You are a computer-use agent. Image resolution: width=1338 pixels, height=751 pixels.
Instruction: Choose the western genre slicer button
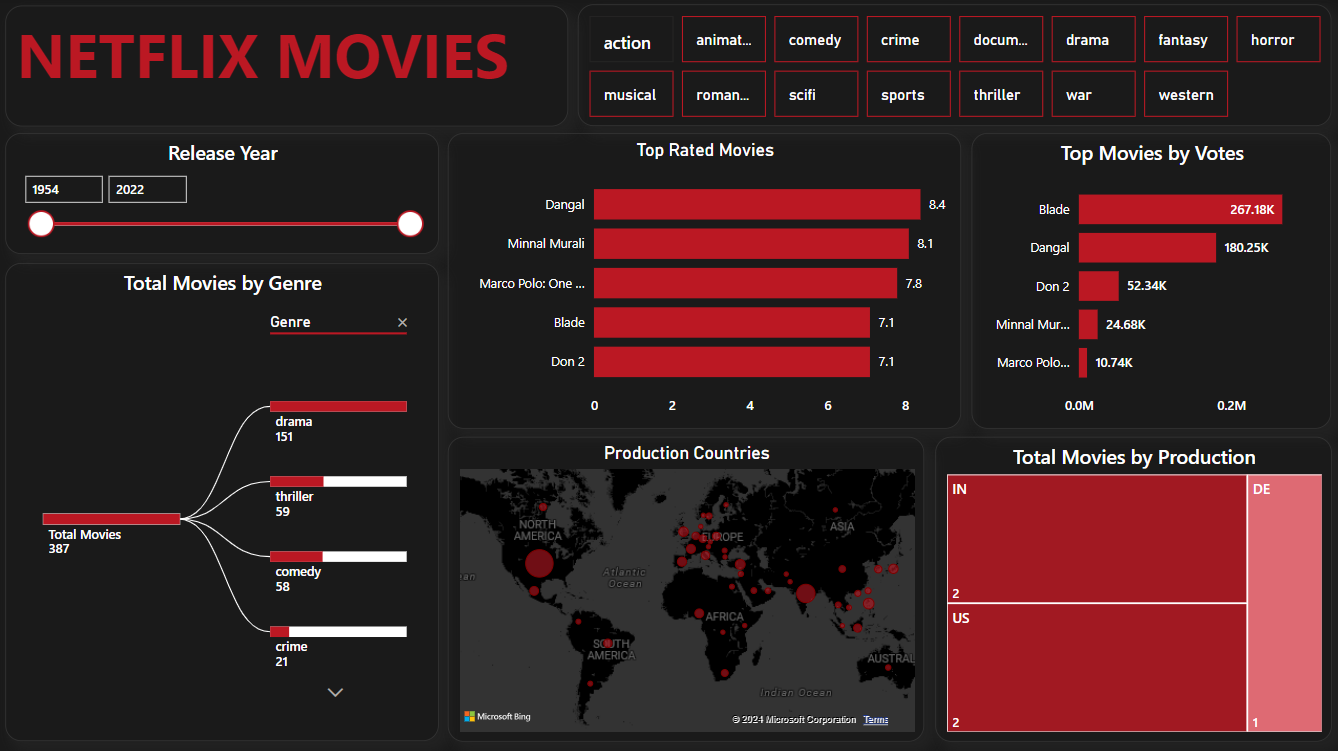pos(1185,95)
